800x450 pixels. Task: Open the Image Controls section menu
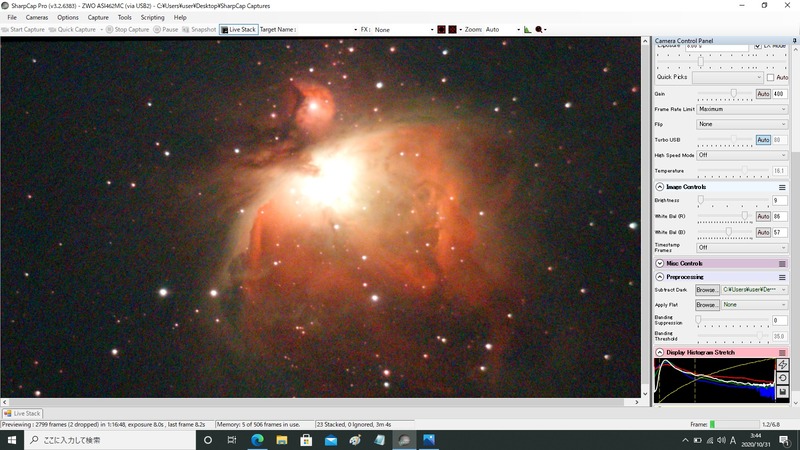pyautogui.click(x=782, y=187)
